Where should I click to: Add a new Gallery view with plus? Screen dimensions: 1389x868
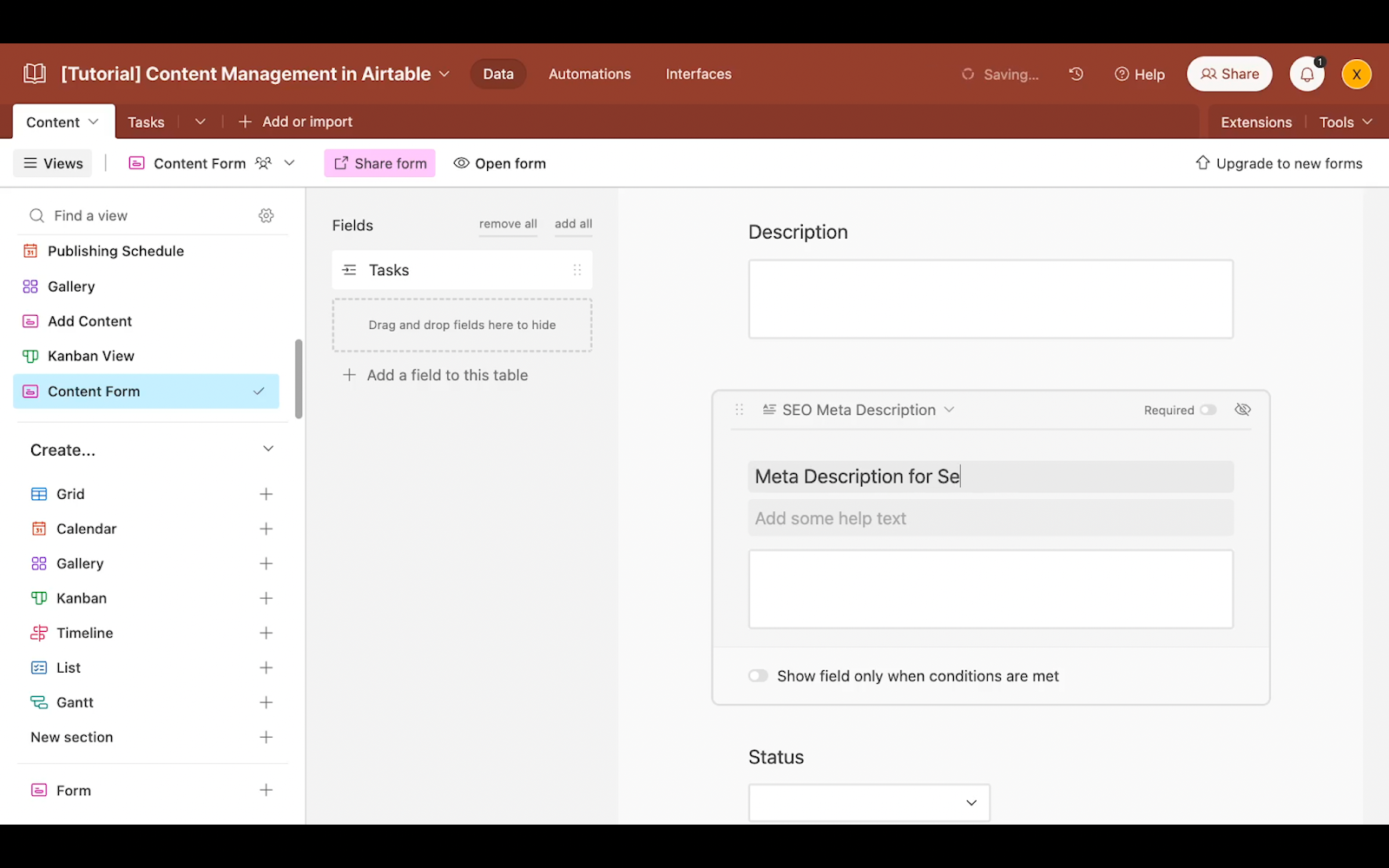[x=267, y=563]
